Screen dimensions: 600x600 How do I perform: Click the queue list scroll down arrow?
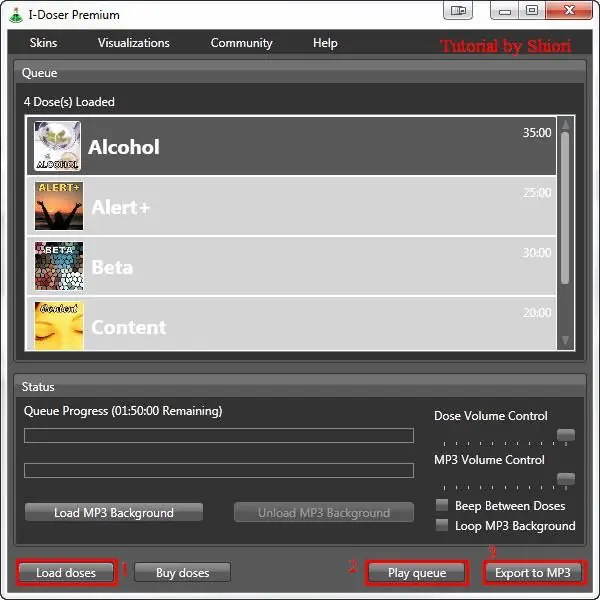566,340
